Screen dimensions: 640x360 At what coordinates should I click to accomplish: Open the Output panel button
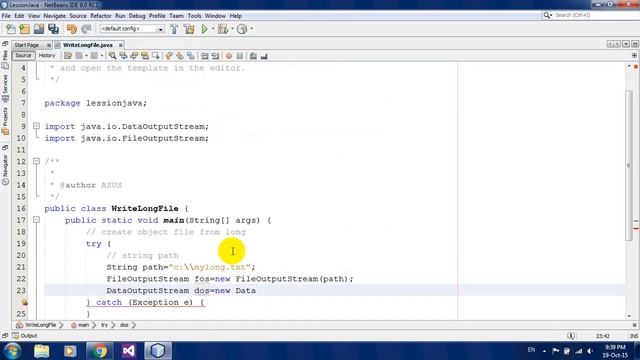(24, 336)
